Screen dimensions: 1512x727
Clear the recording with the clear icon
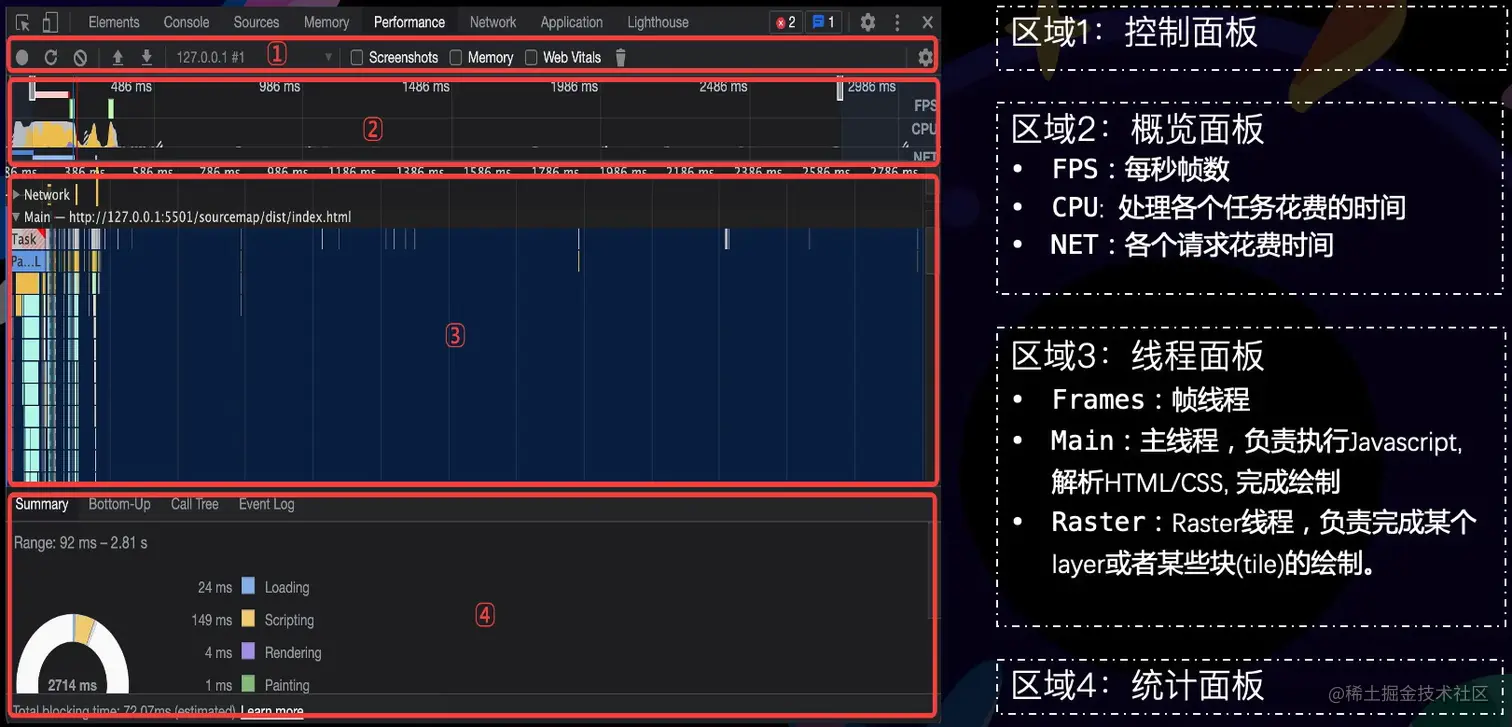click(80, 58)
